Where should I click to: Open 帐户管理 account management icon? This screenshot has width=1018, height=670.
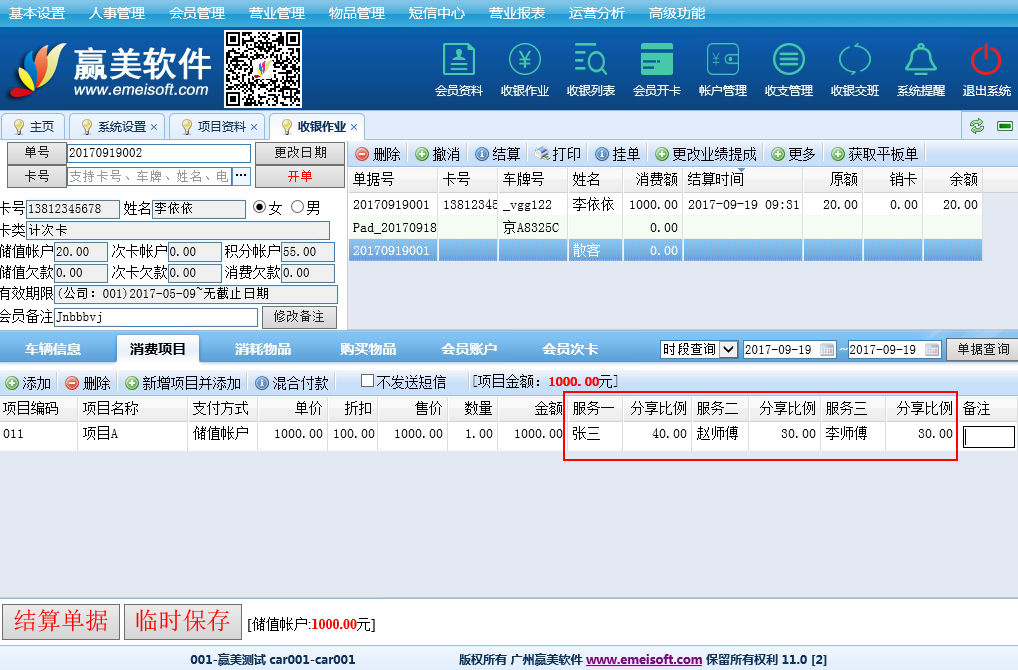(x=722, y=60)
